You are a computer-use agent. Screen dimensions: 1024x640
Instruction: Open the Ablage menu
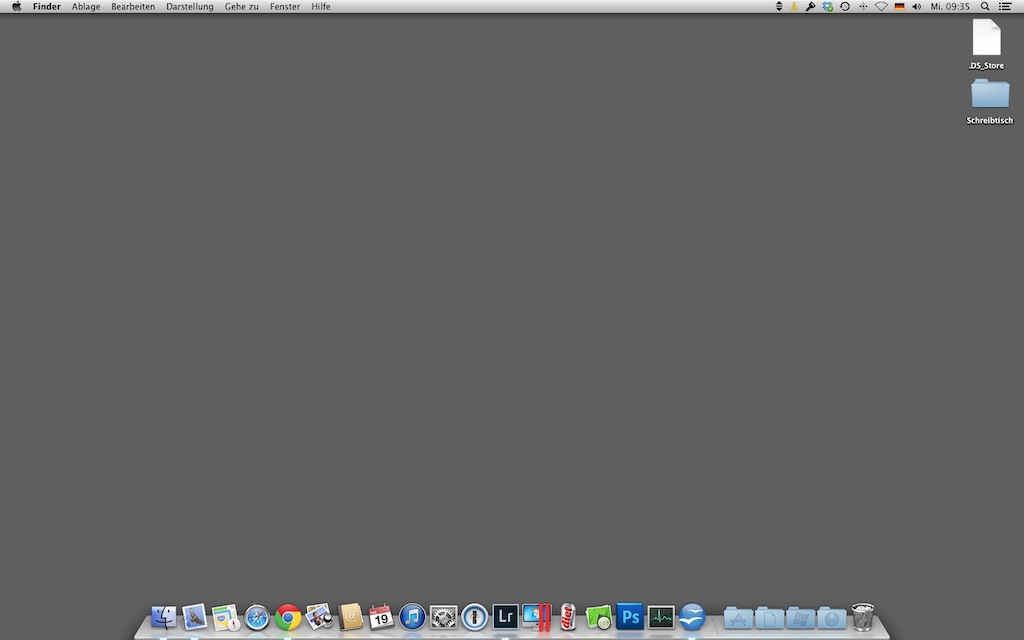pyautogui.click(x=86, y=6)
